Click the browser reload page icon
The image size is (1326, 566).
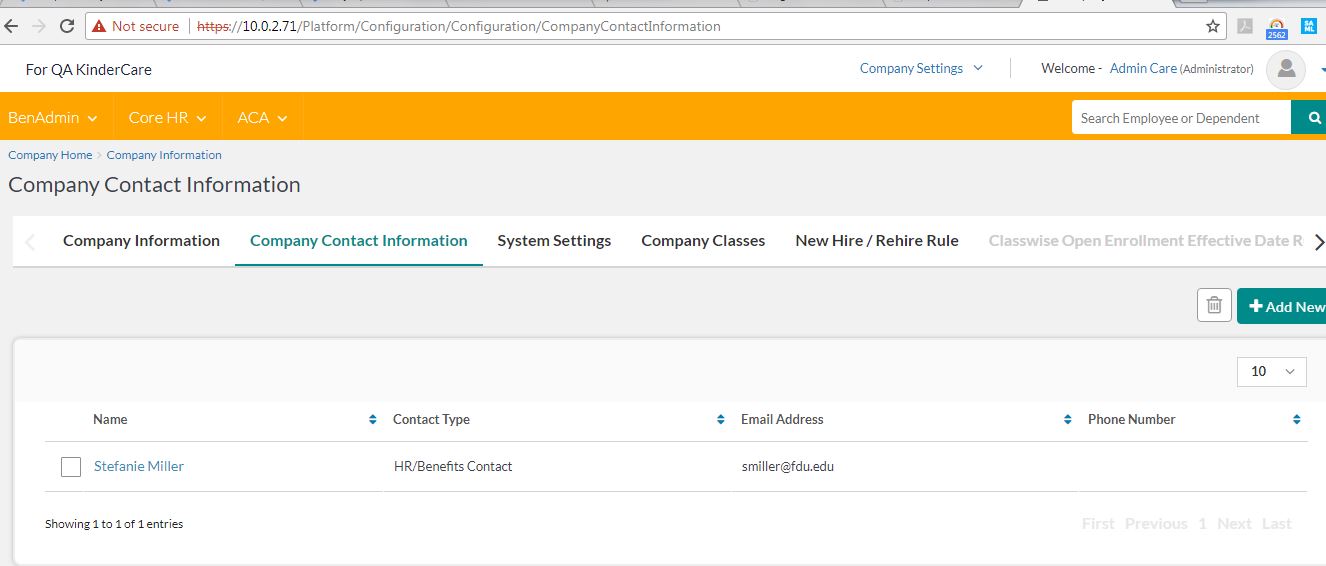pos(67,27)
